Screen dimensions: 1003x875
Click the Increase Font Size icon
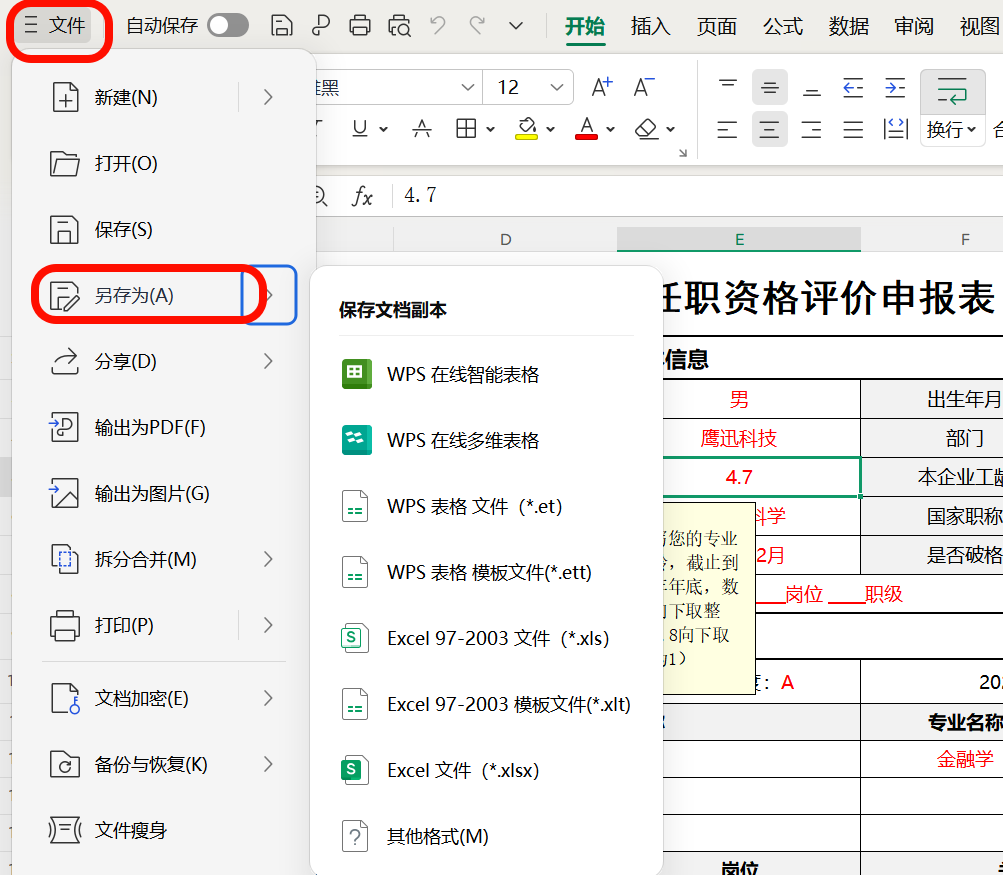coord(600,87)
